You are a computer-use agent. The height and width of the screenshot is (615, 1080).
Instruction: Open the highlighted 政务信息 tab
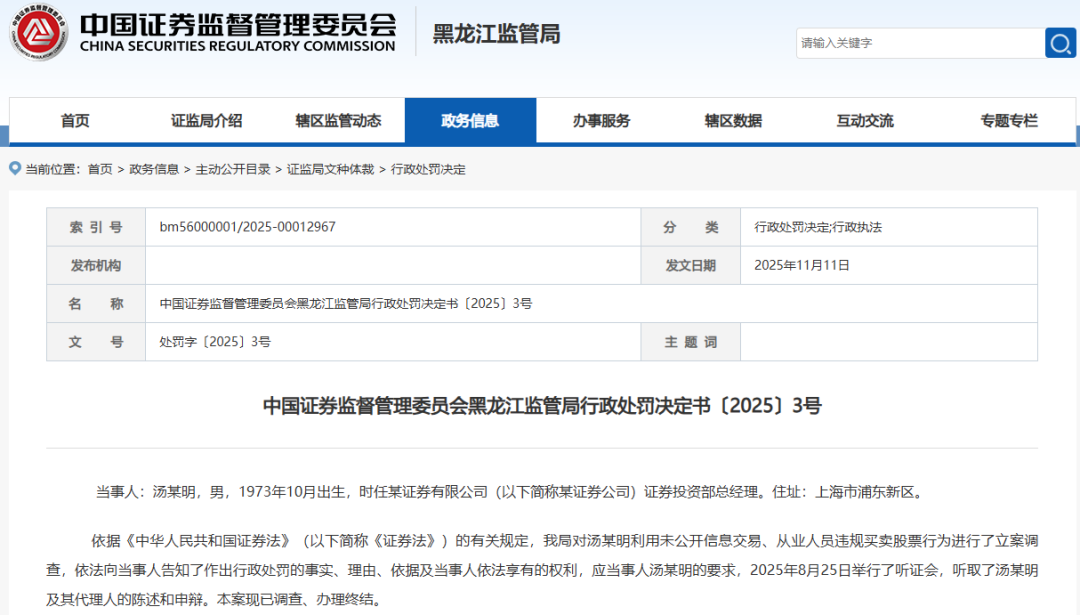(x=471, y=120)
